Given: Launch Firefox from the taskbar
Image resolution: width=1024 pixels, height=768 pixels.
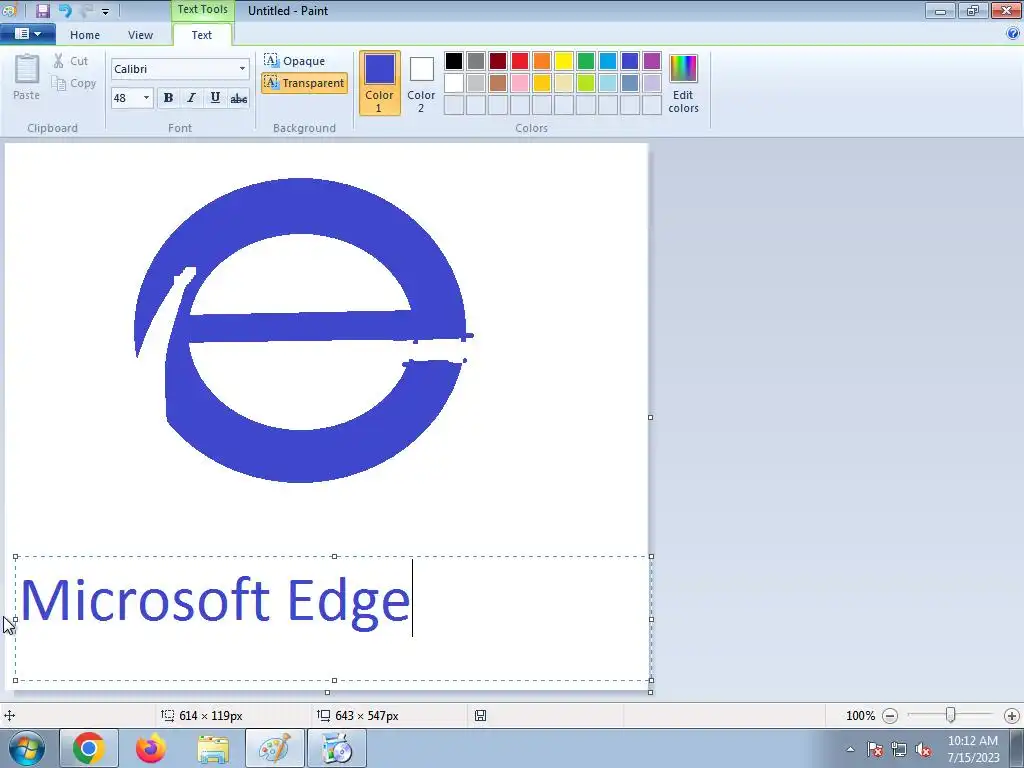Looking at the screenshot, I should pos(151,748).
